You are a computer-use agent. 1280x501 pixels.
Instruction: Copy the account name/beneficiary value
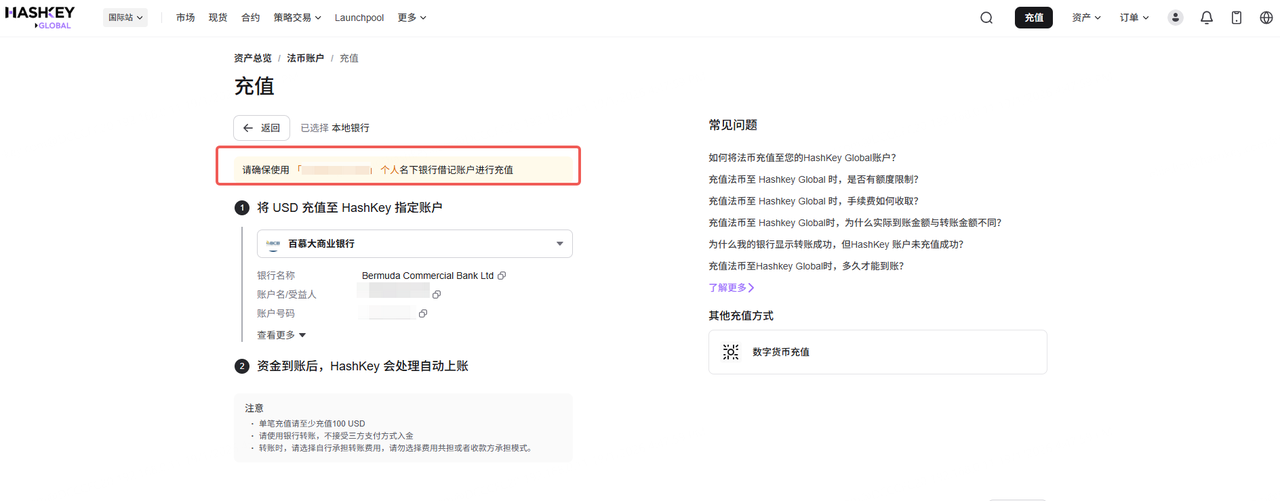pos(437,295)
